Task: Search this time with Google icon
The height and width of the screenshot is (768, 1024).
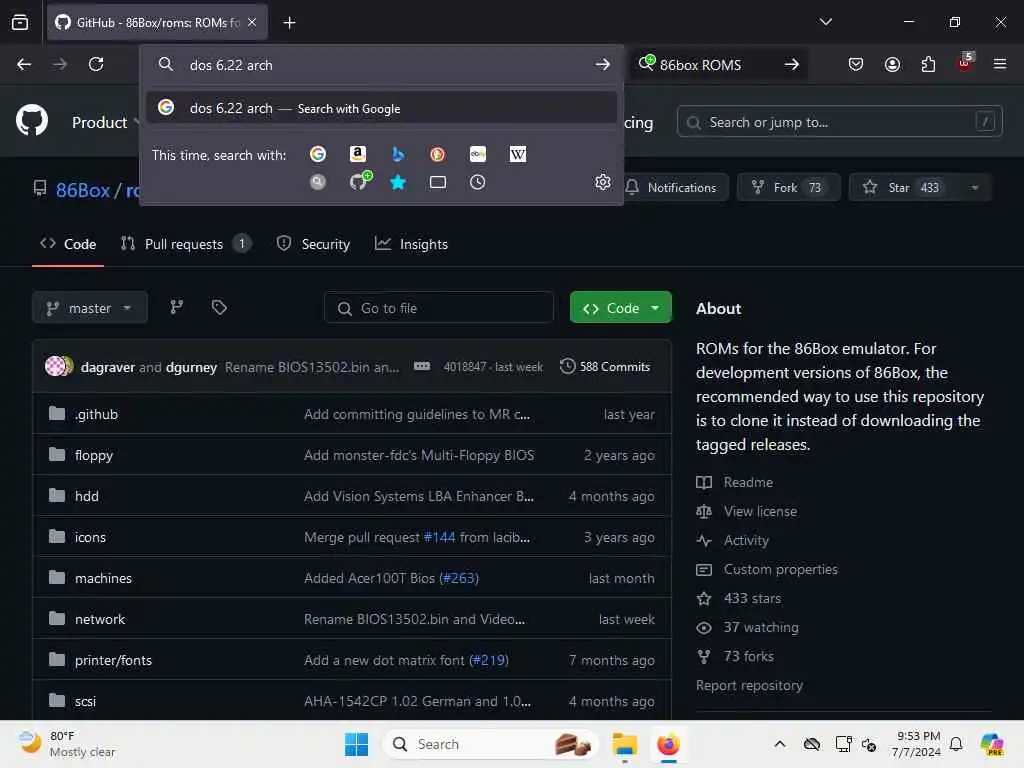Action: pyautogui.click(x=318, y=154)
